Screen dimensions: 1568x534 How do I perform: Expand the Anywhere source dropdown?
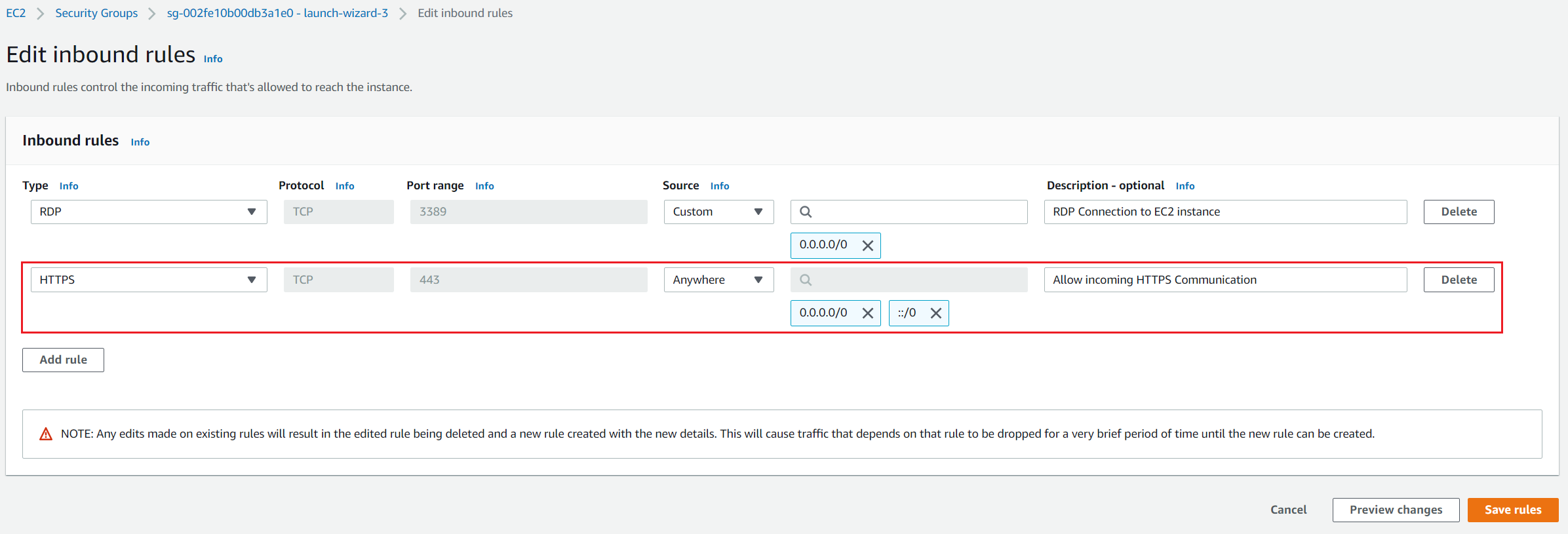tap(718, 280)
